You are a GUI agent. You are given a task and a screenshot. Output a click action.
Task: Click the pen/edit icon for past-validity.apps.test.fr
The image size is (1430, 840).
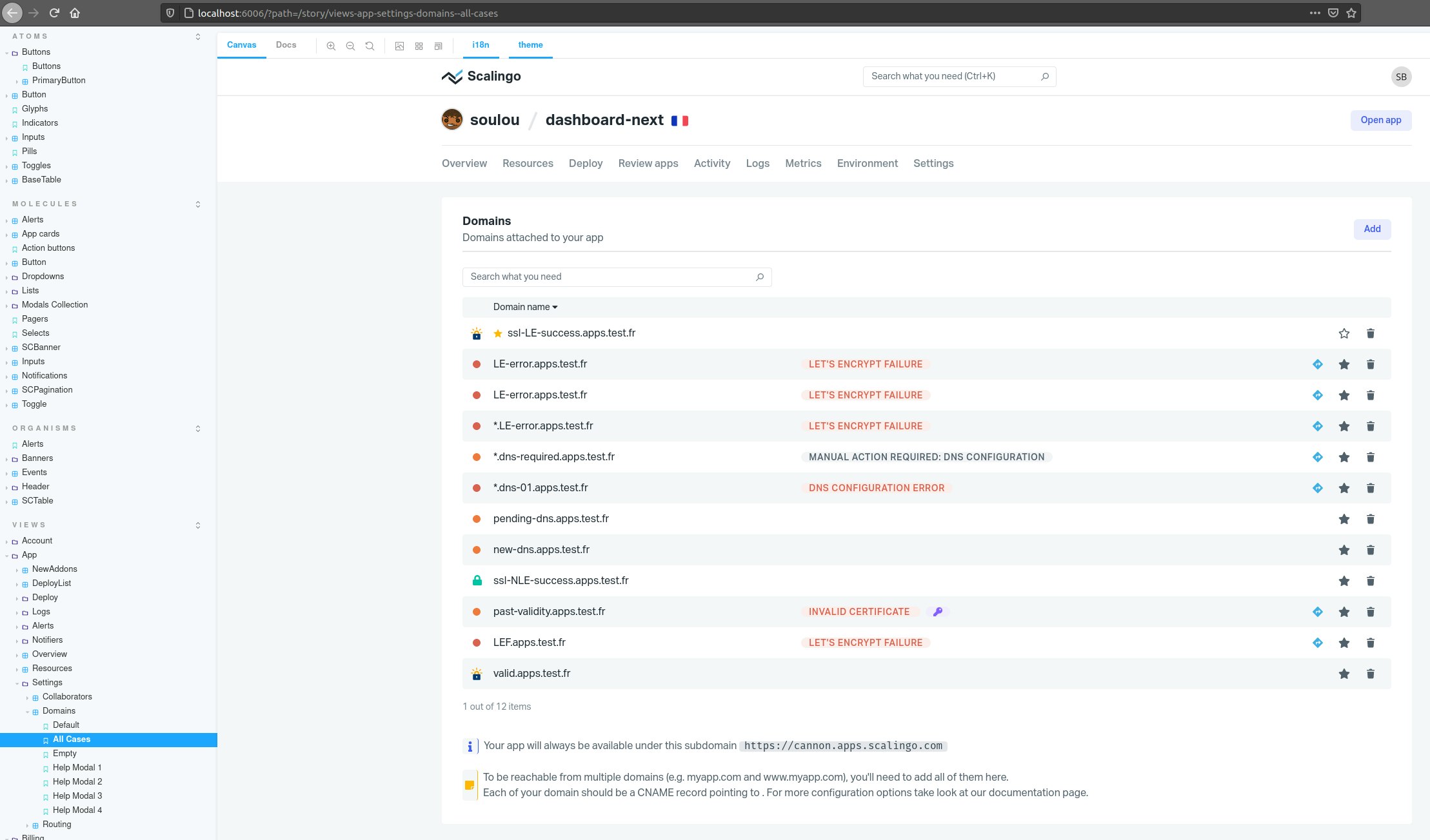point(938,611)
